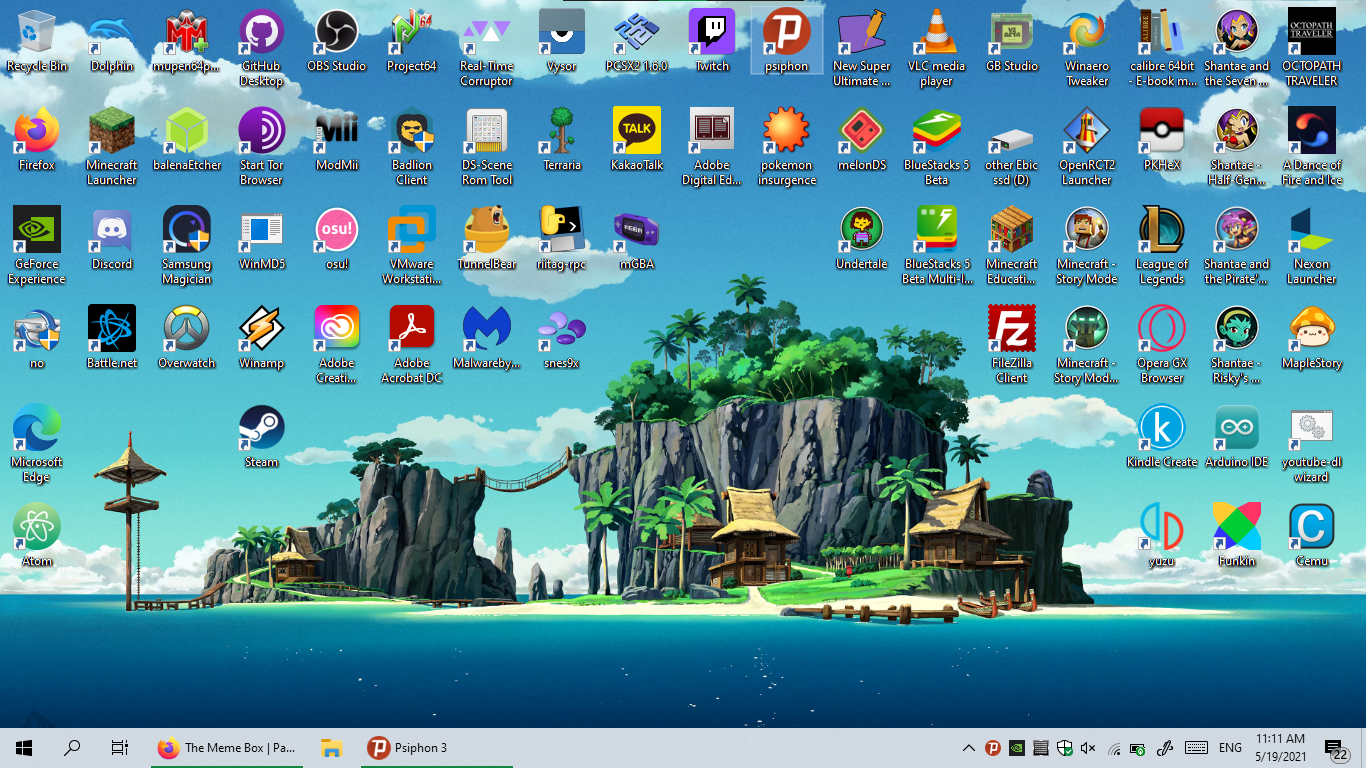
Task: Click the yuzu emulator icon
Action: [x=1162, y=536]
